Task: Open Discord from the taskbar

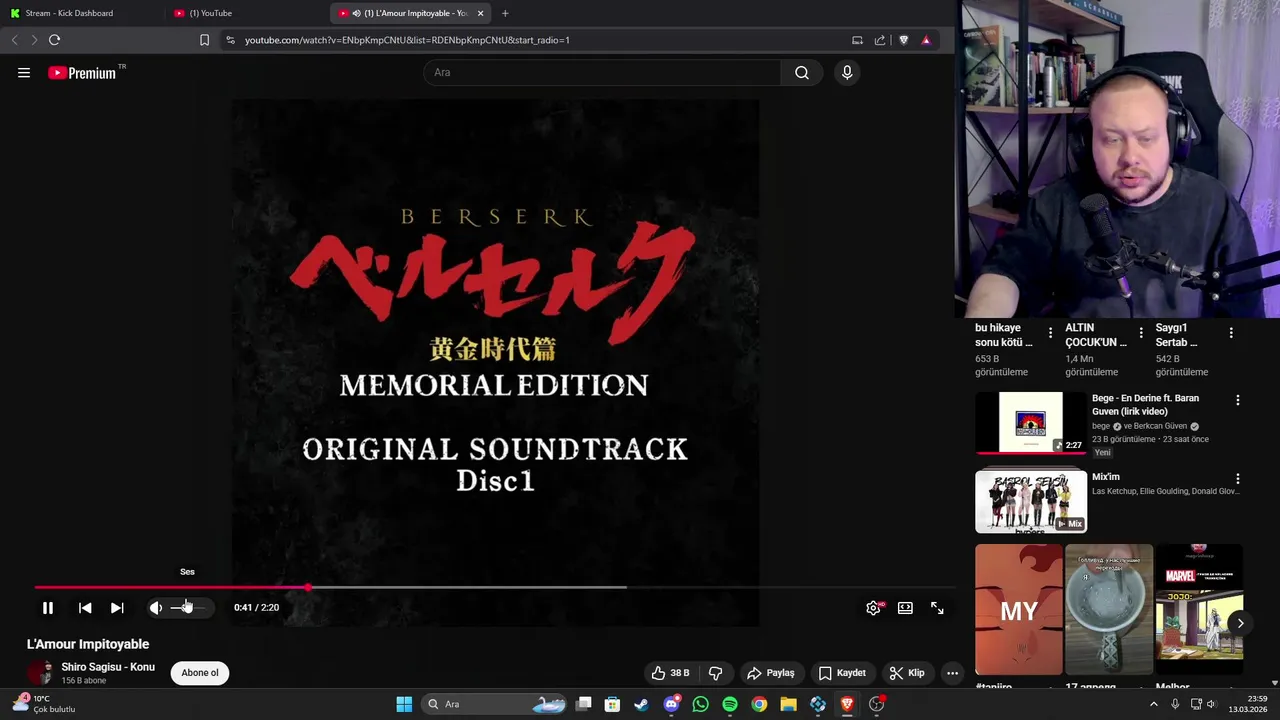Action: [671, 704]
